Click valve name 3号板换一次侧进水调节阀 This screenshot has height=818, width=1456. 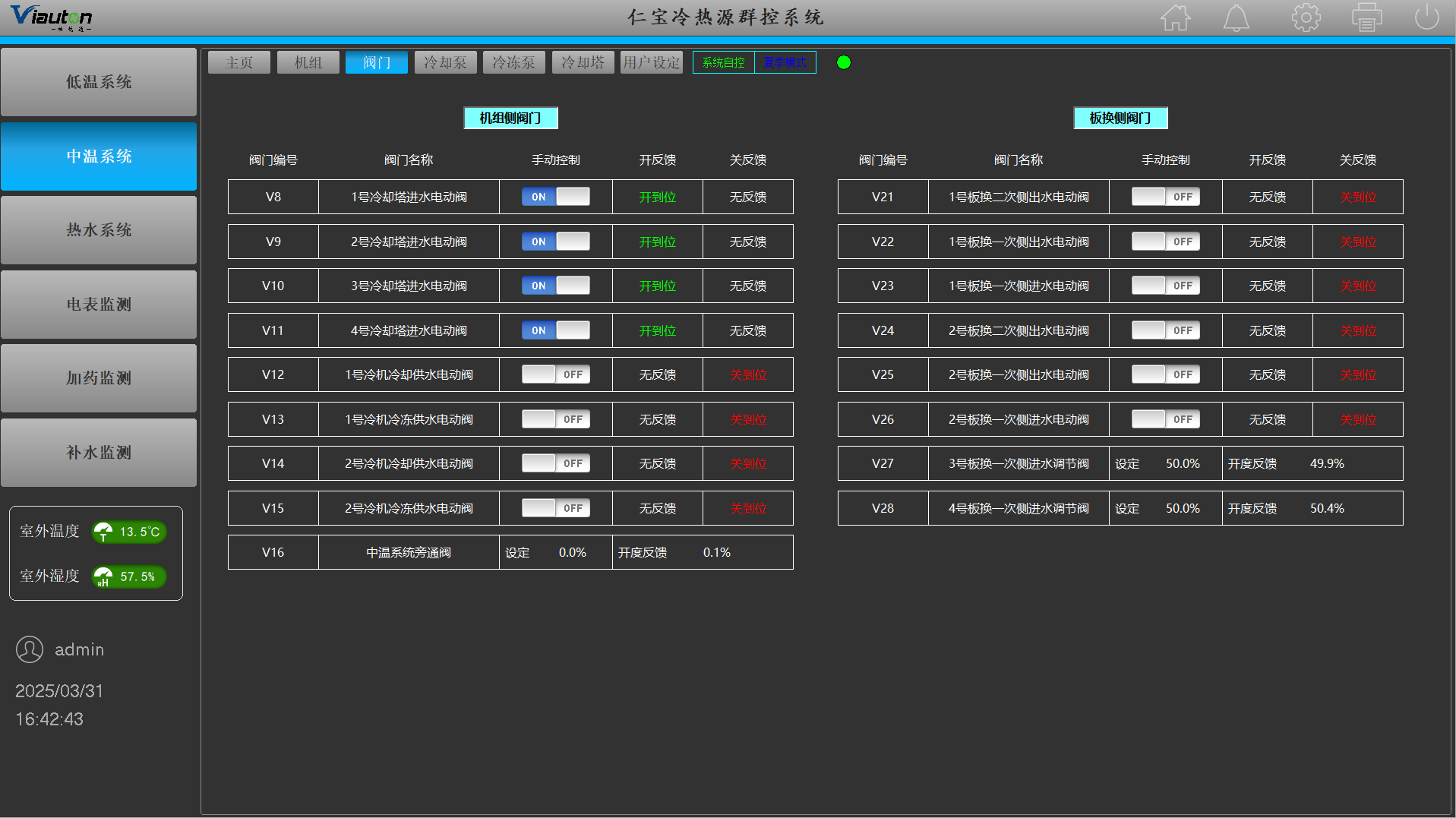[x=1019, y=463]
